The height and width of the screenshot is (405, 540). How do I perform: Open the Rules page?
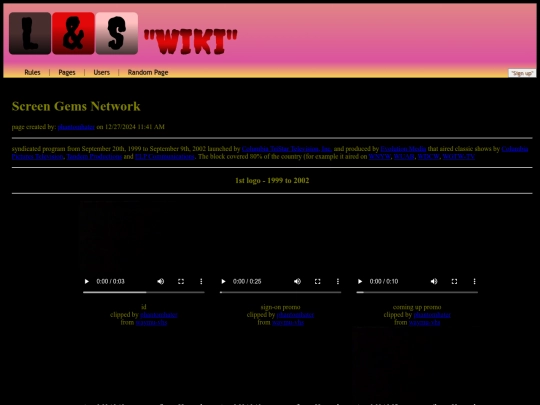pyautogui.click(x=32, y=72)
